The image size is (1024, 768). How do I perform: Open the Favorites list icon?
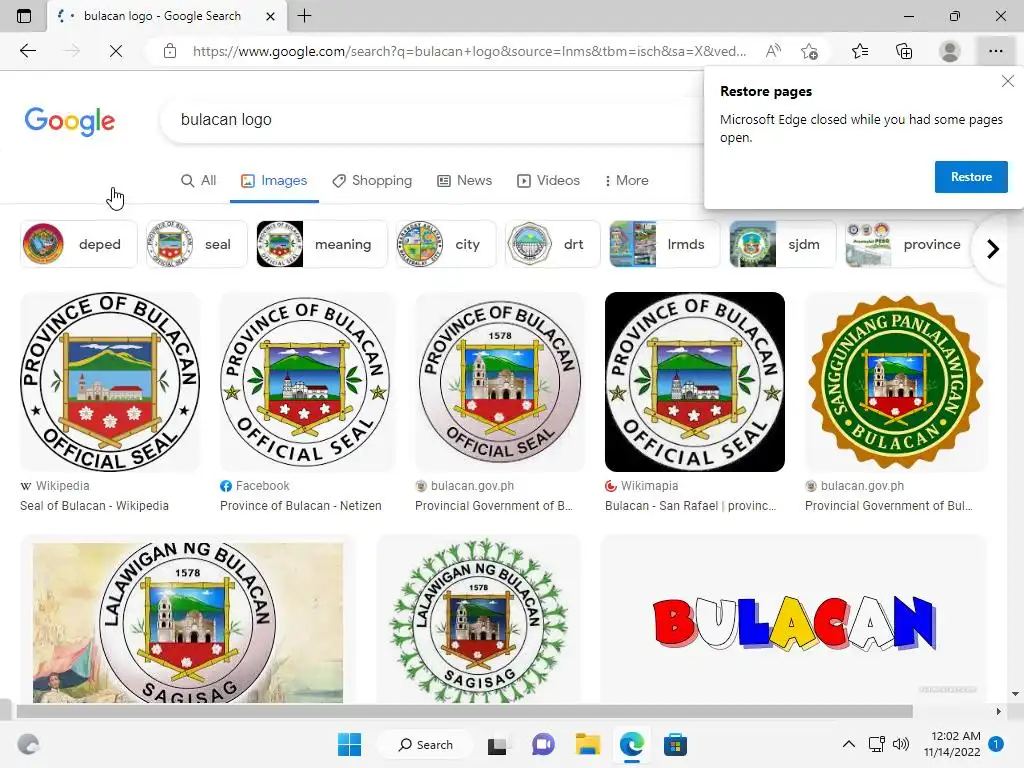[x=860, y=51]
